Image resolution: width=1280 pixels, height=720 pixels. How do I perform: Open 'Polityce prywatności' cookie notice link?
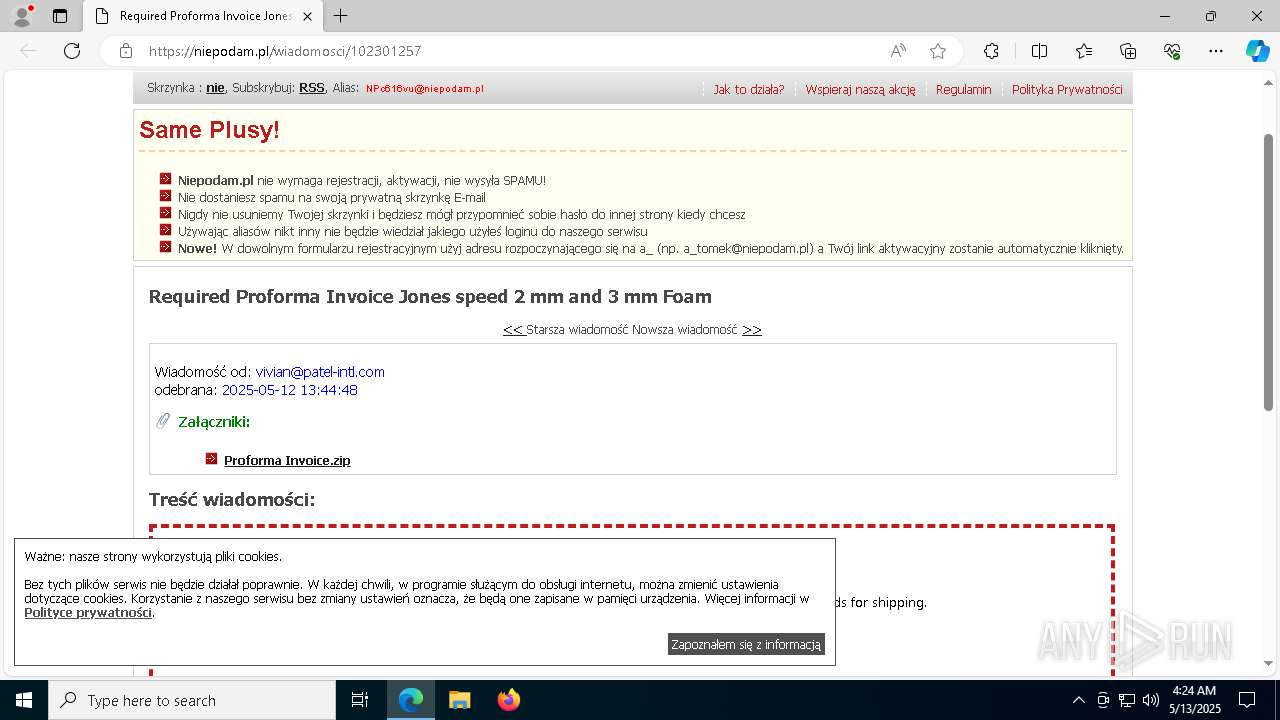[x=88, y=613]
